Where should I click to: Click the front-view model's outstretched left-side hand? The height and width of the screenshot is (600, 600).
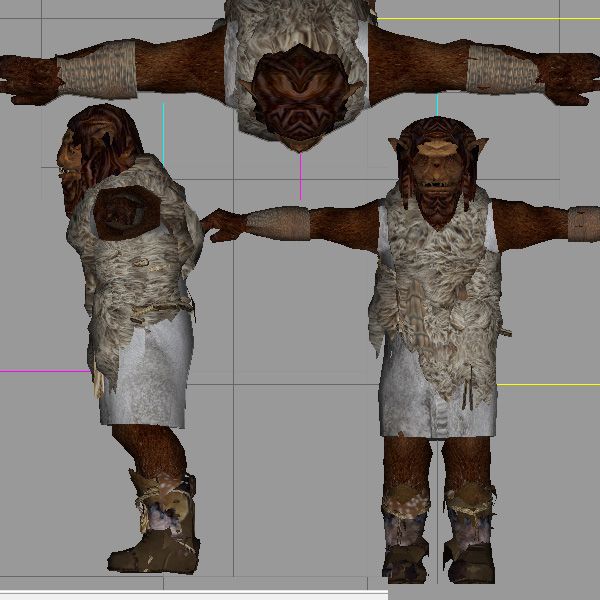pyautogui.click(x=222, y=224)
